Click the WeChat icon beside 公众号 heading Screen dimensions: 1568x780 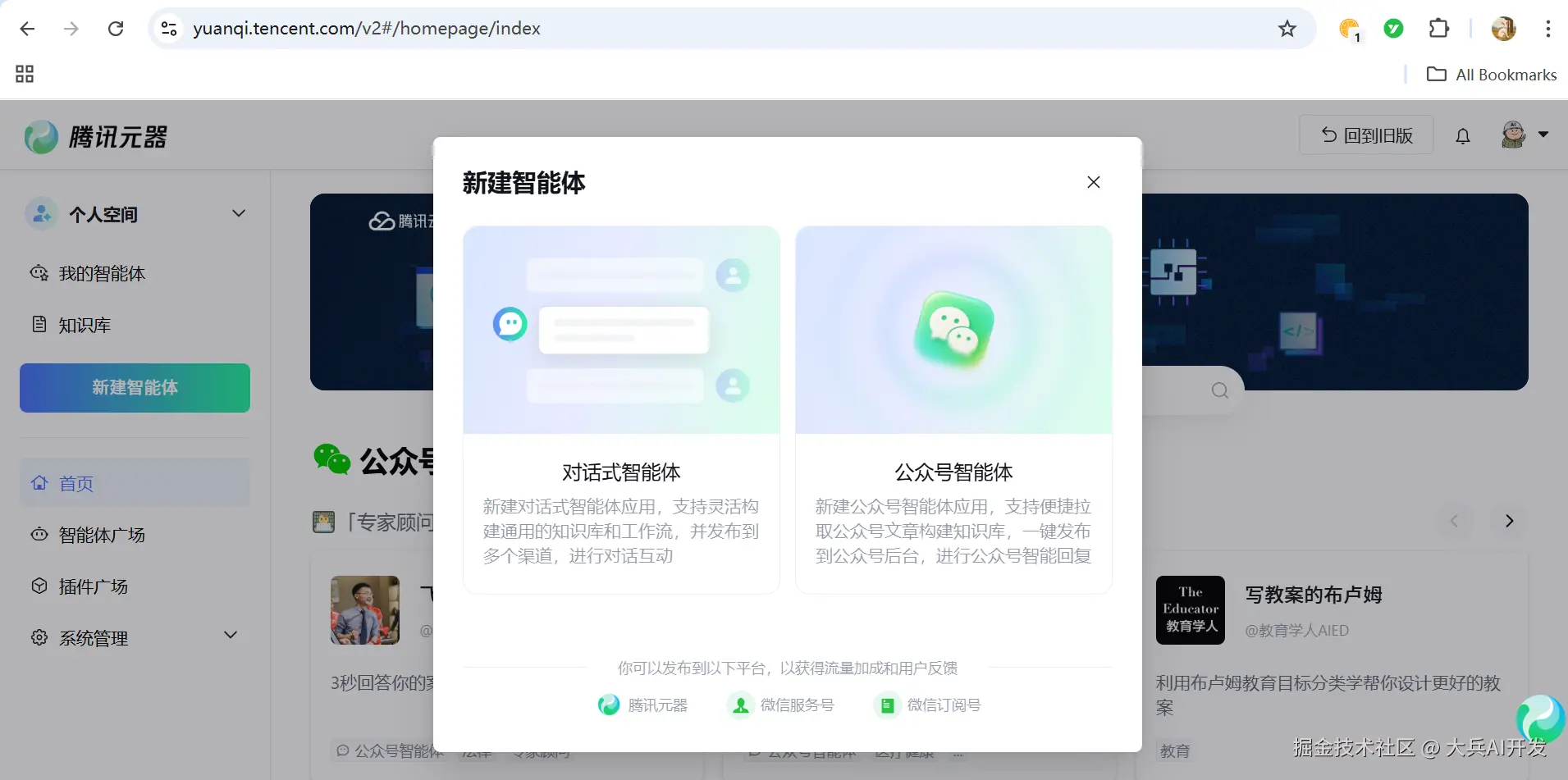click(332, 459)
